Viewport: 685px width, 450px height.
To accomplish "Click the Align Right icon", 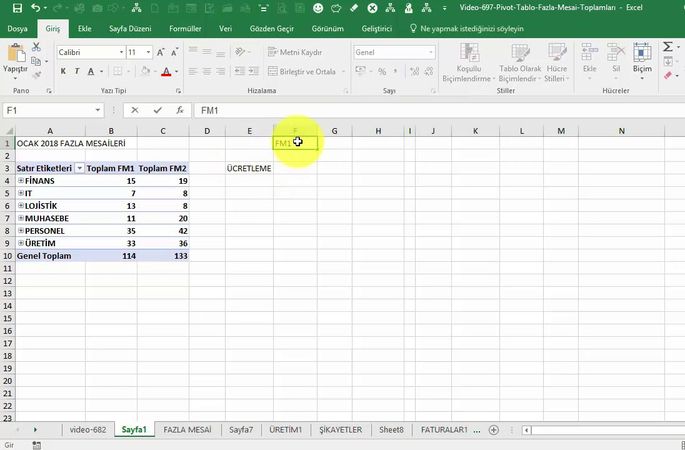I will click(221, 71).
